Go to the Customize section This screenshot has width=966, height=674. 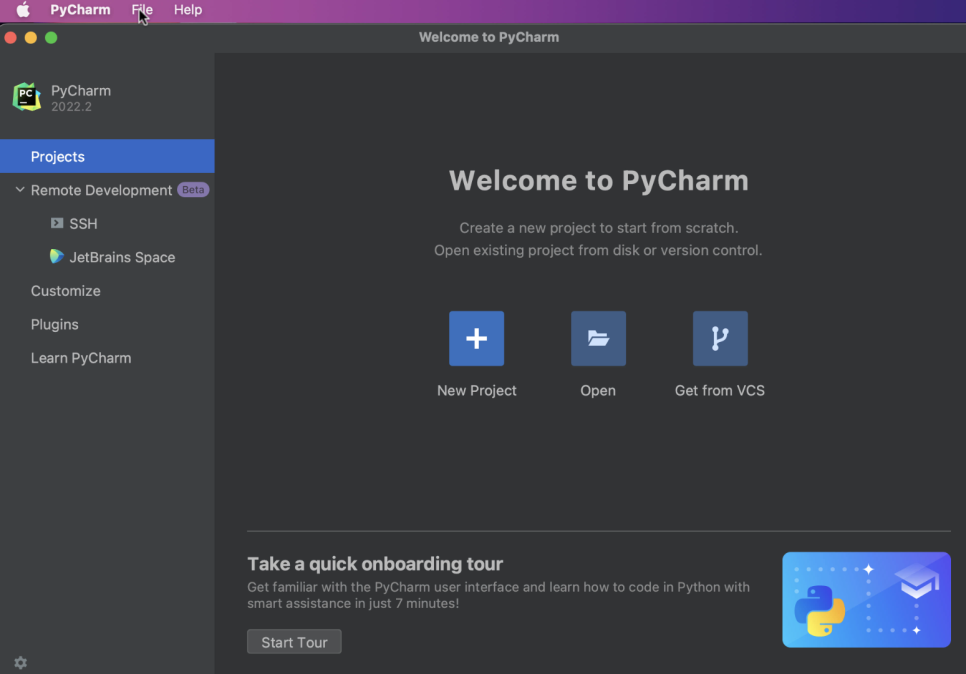tap(66, 291)
